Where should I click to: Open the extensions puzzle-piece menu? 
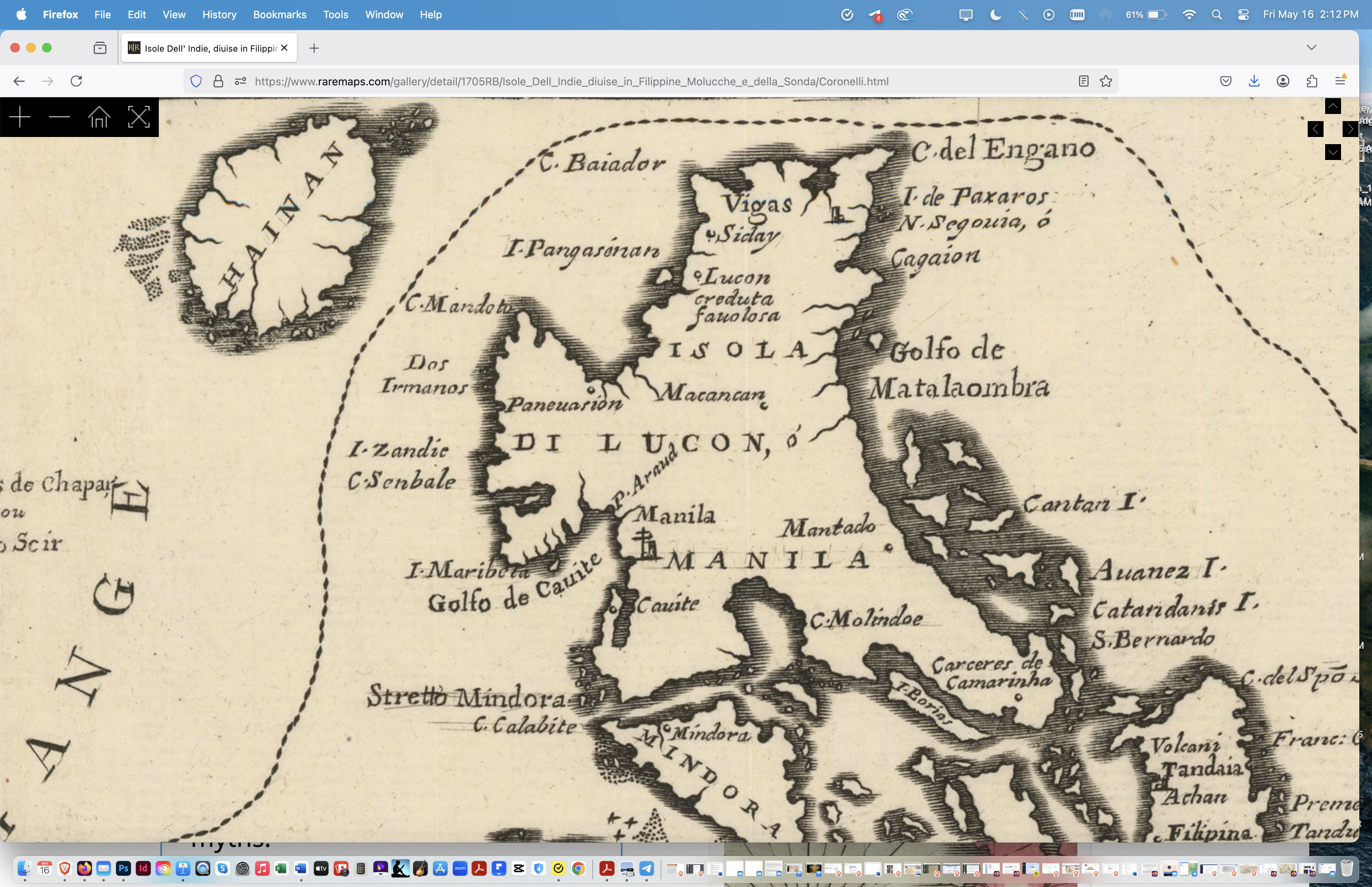point(1312,81)
